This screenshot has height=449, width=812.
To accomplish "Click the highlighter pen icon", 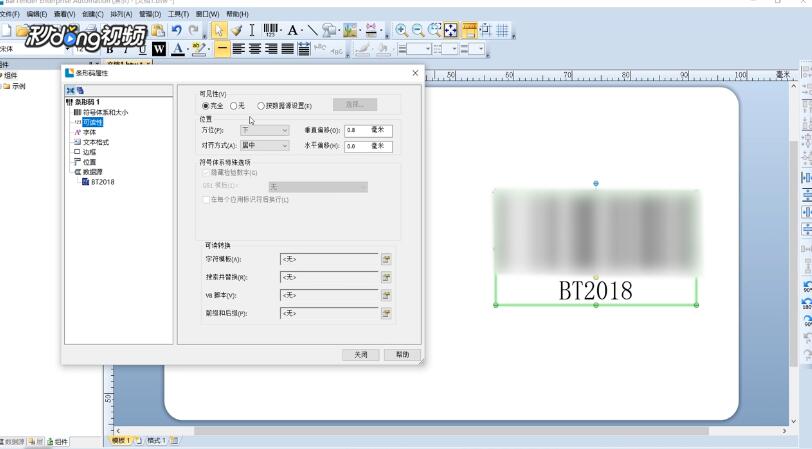I will [x=199, y=49].
